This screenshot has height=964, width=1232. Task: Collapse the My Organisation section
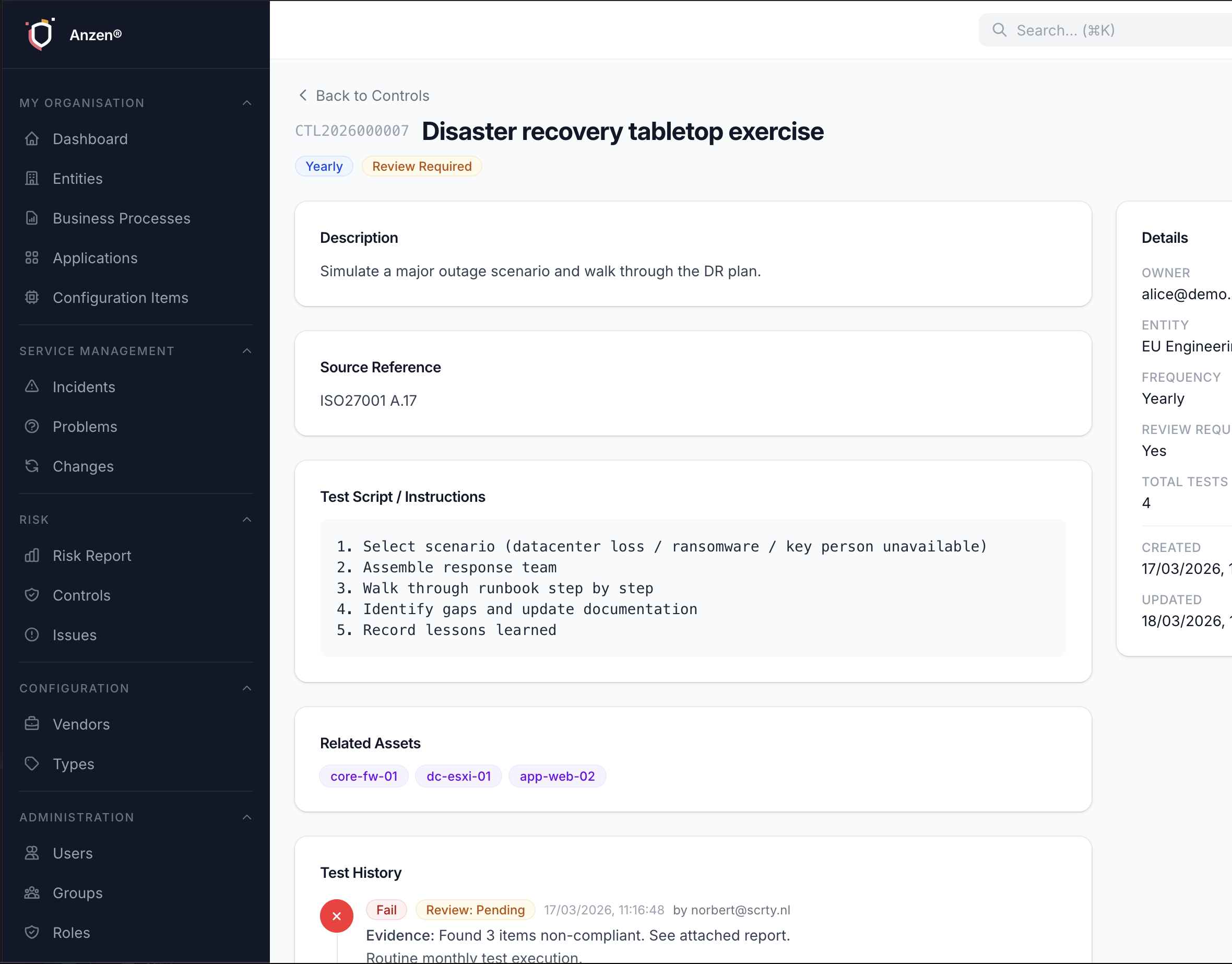[x=246, y=103]
